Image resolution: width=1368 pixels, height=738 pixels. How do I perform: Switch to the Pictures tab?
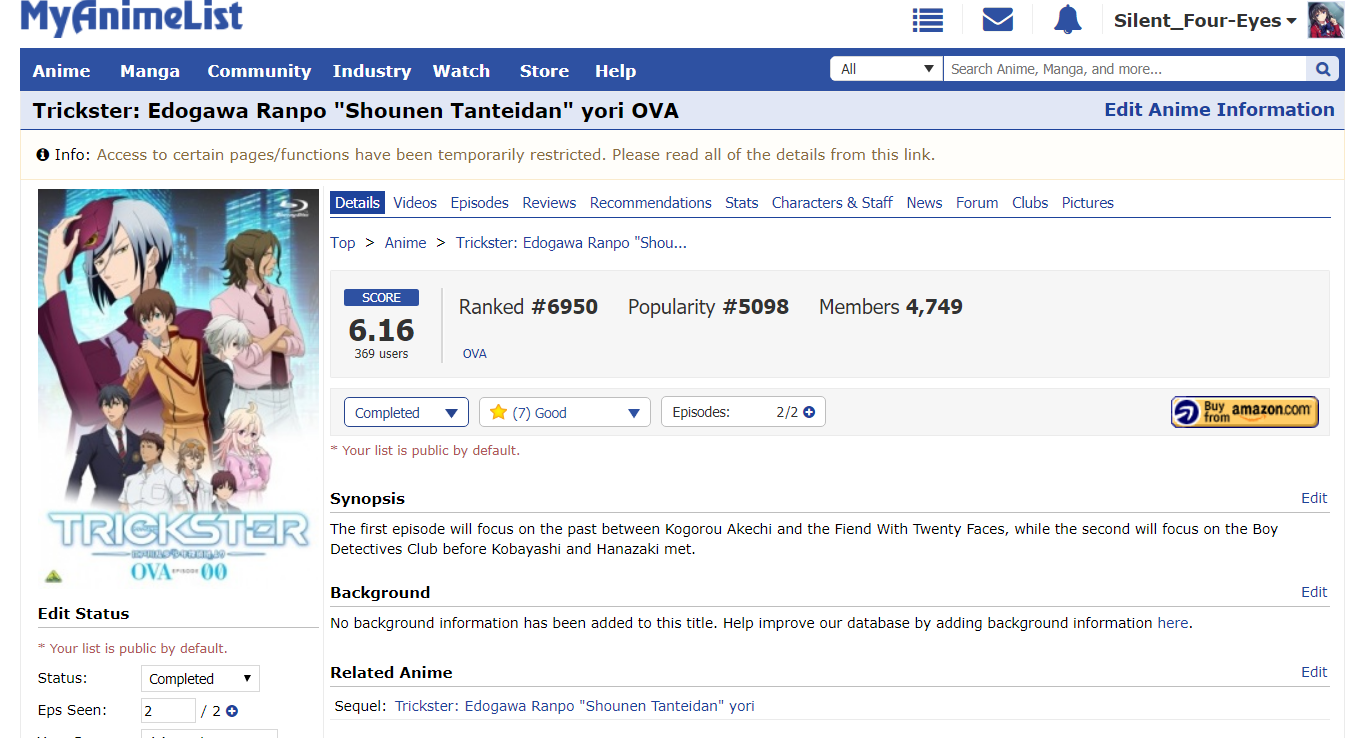pyautogui.click(x=1088, y=203)
